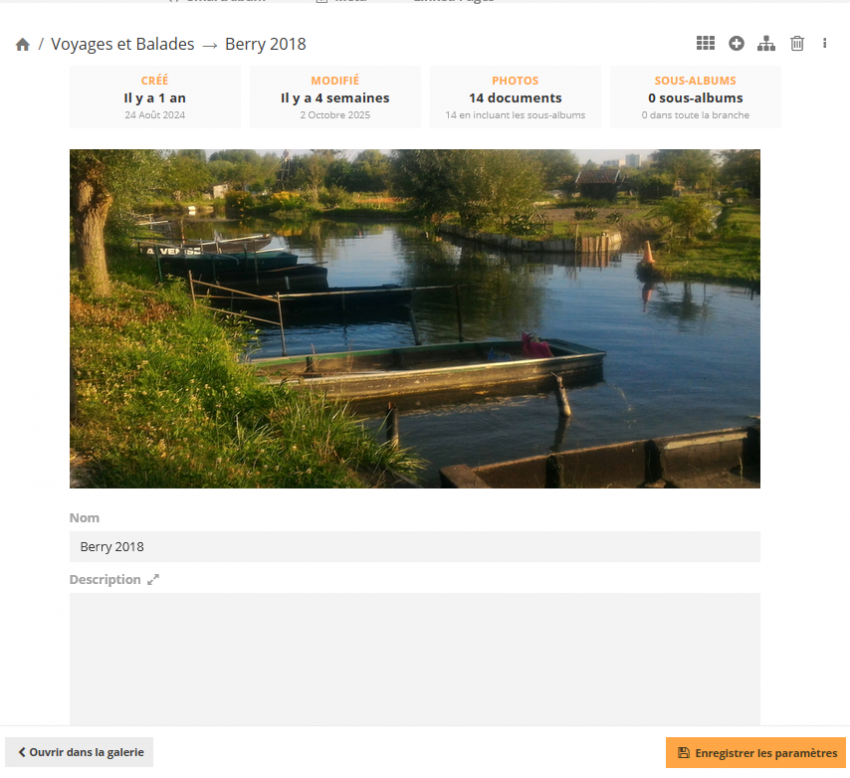Open the album grid view icon

705,43
